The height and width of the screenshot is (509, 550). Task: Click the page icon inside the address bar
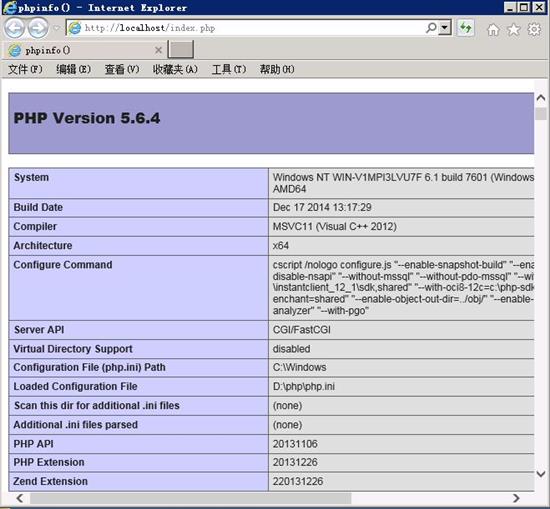click(74, 28)
